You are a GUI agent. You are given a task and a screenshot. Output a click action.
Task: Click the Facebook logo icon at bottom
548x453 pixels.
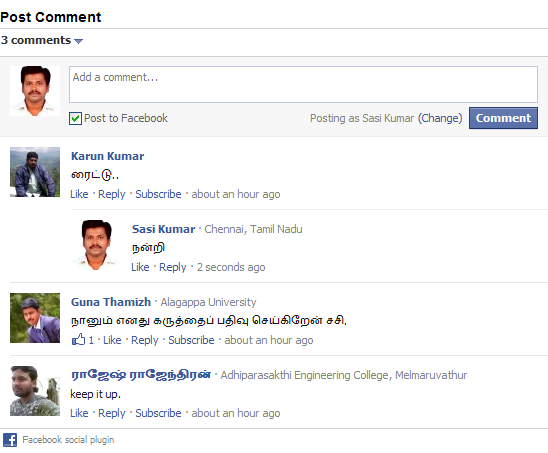point(10,440)
